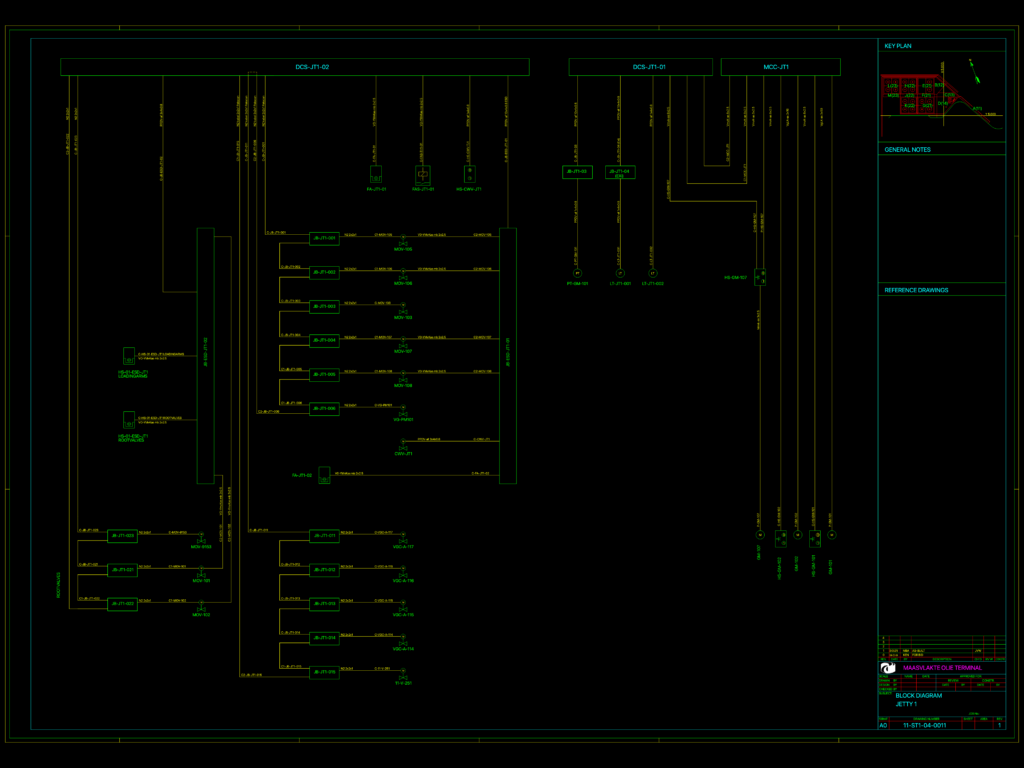Select junction box JB-JT1-006

[x=324, y=409]
